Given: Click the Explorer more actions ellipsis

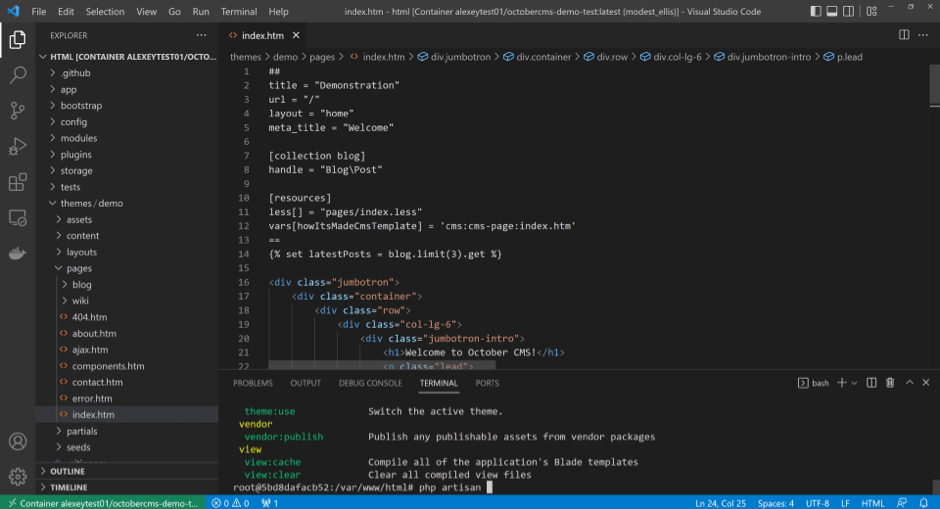Looking at the screenshot, I should pyautogui.click(x=201, y=35).
